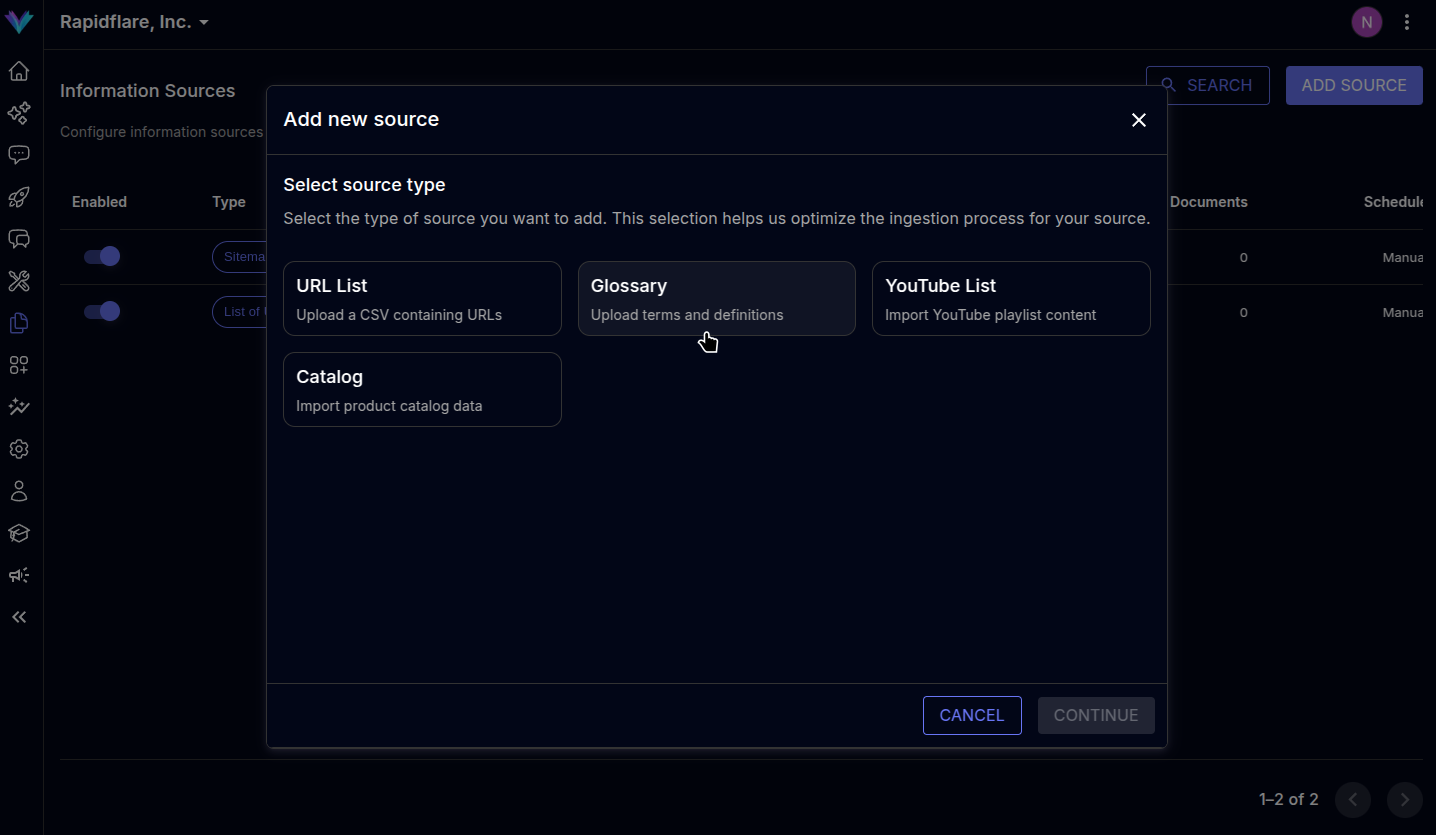Disable the Sitemap source toggle
1436x835 pixels.
click(102, 256)
